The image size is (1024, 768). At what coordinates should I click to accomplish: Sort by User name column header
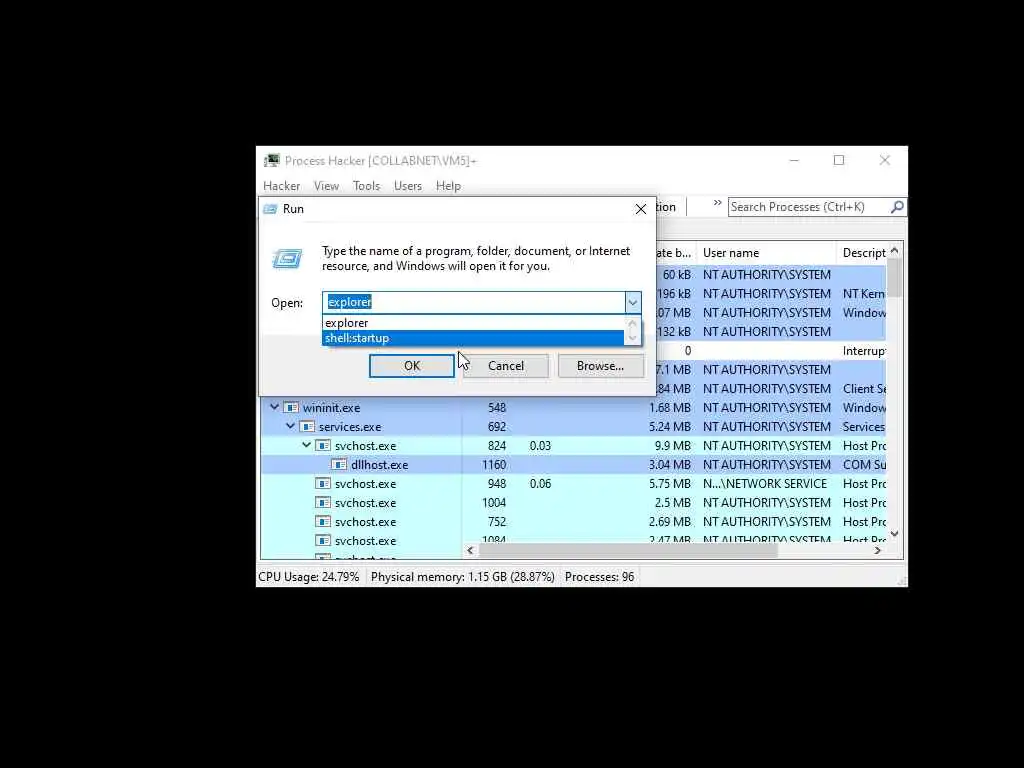[x=765, y=253]
